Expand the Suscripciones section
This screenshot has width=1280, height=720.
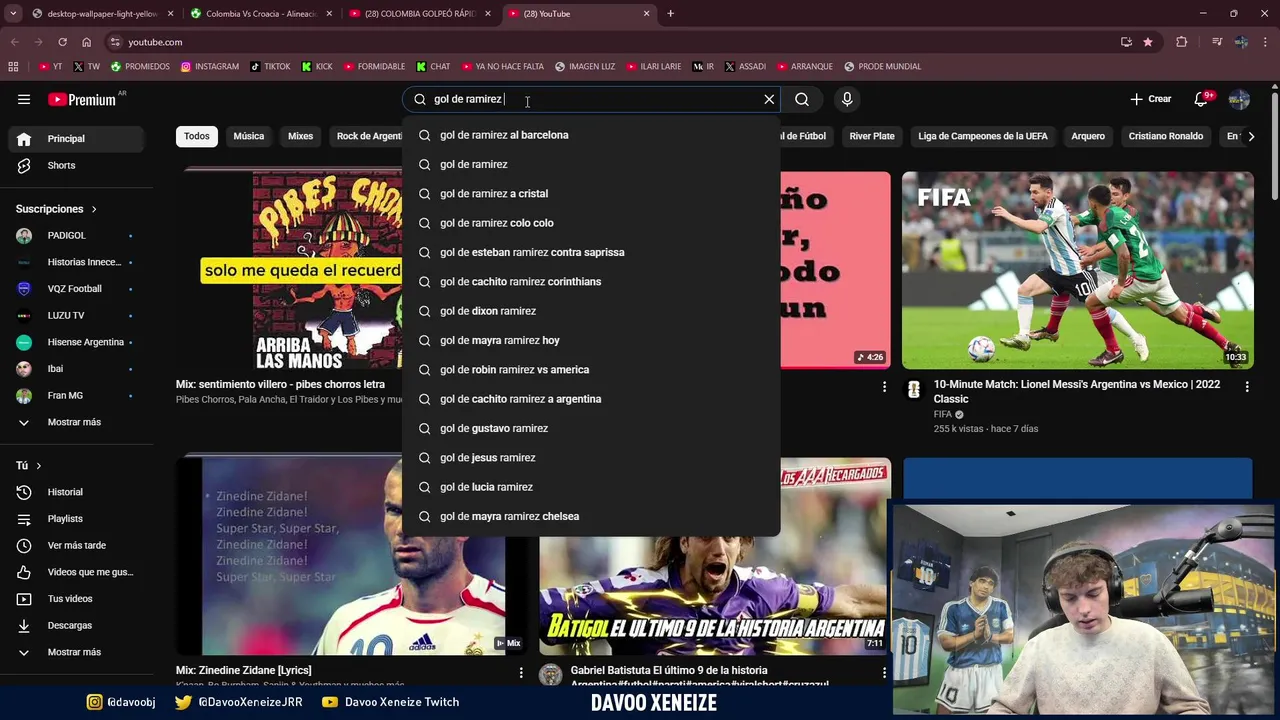57,209
